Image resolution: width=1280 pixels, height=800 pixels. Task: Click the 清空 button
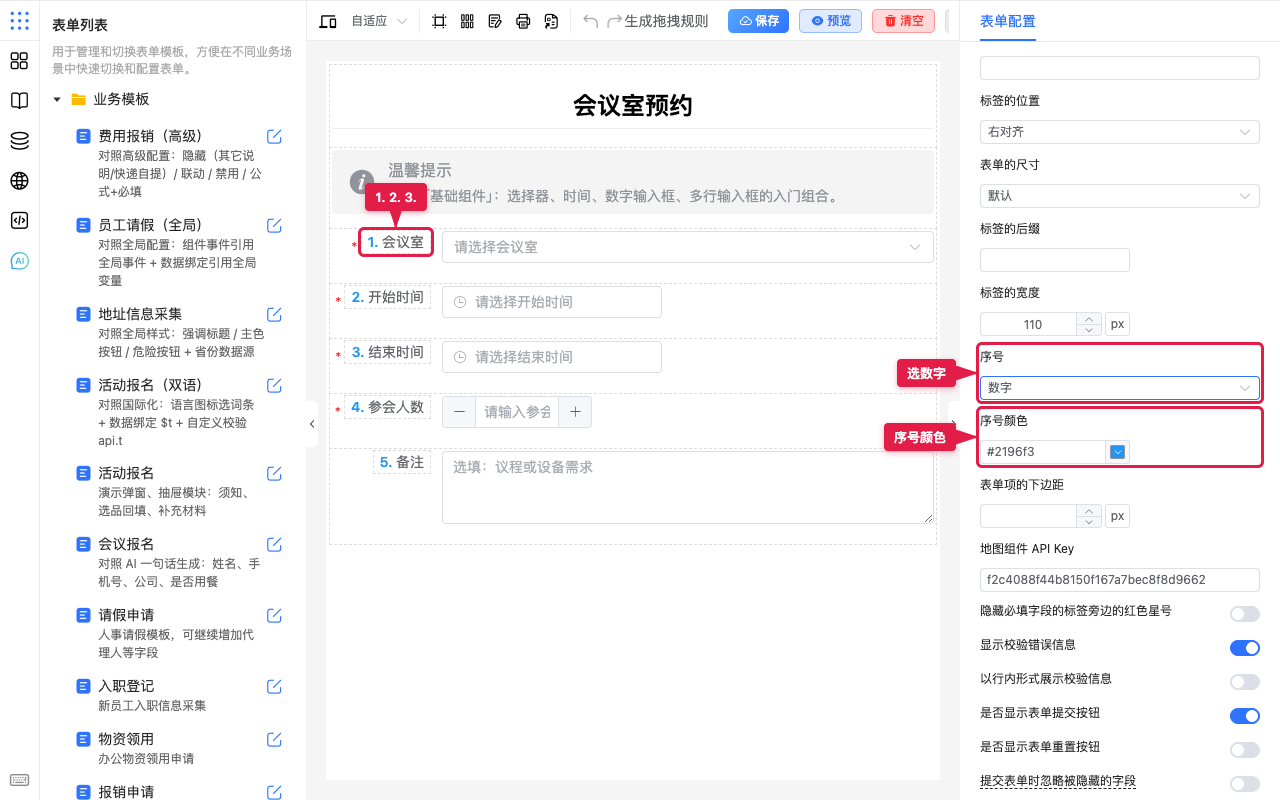[903, 21]
